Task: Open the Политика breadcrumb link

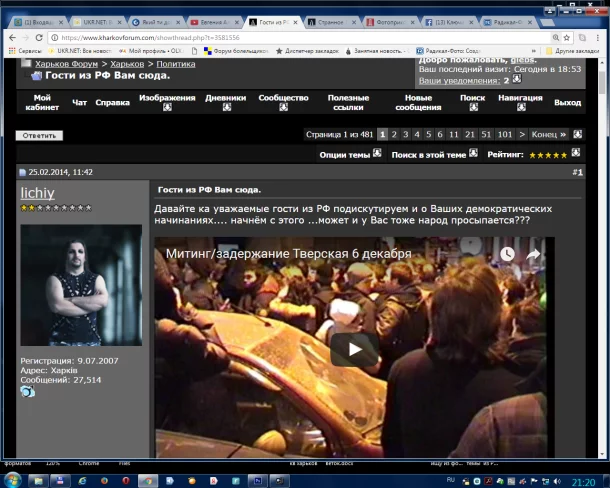Action: click(x=176, y=64)
